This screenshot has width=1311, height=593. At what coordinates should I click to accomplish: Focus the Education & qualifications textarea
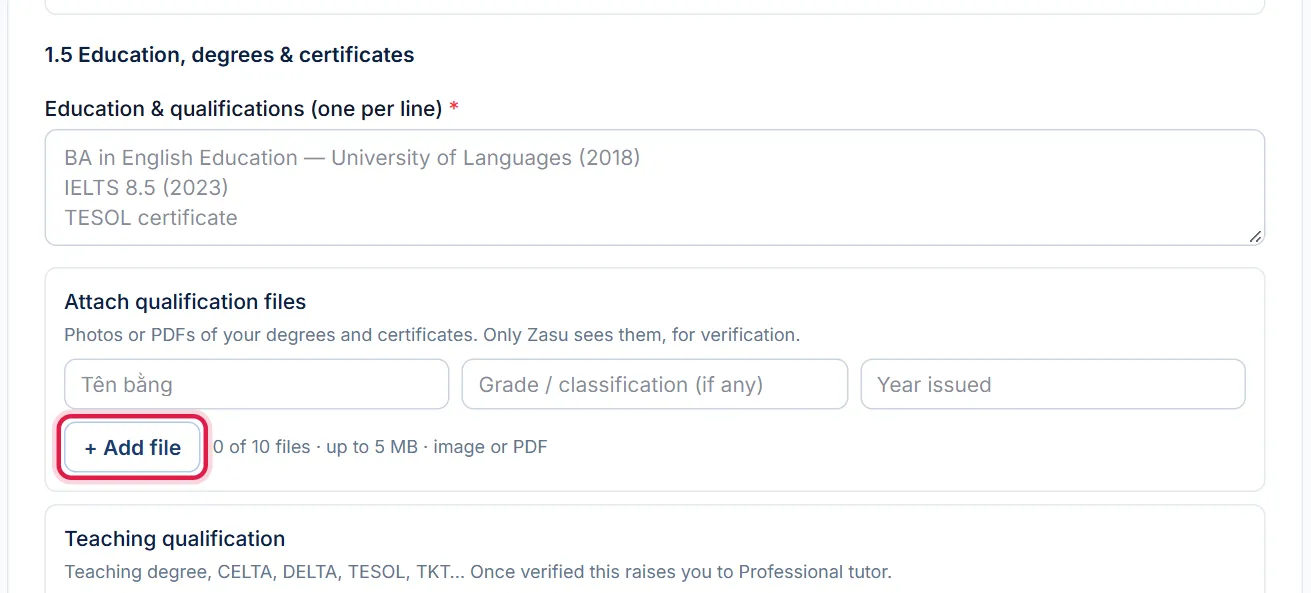655,187
